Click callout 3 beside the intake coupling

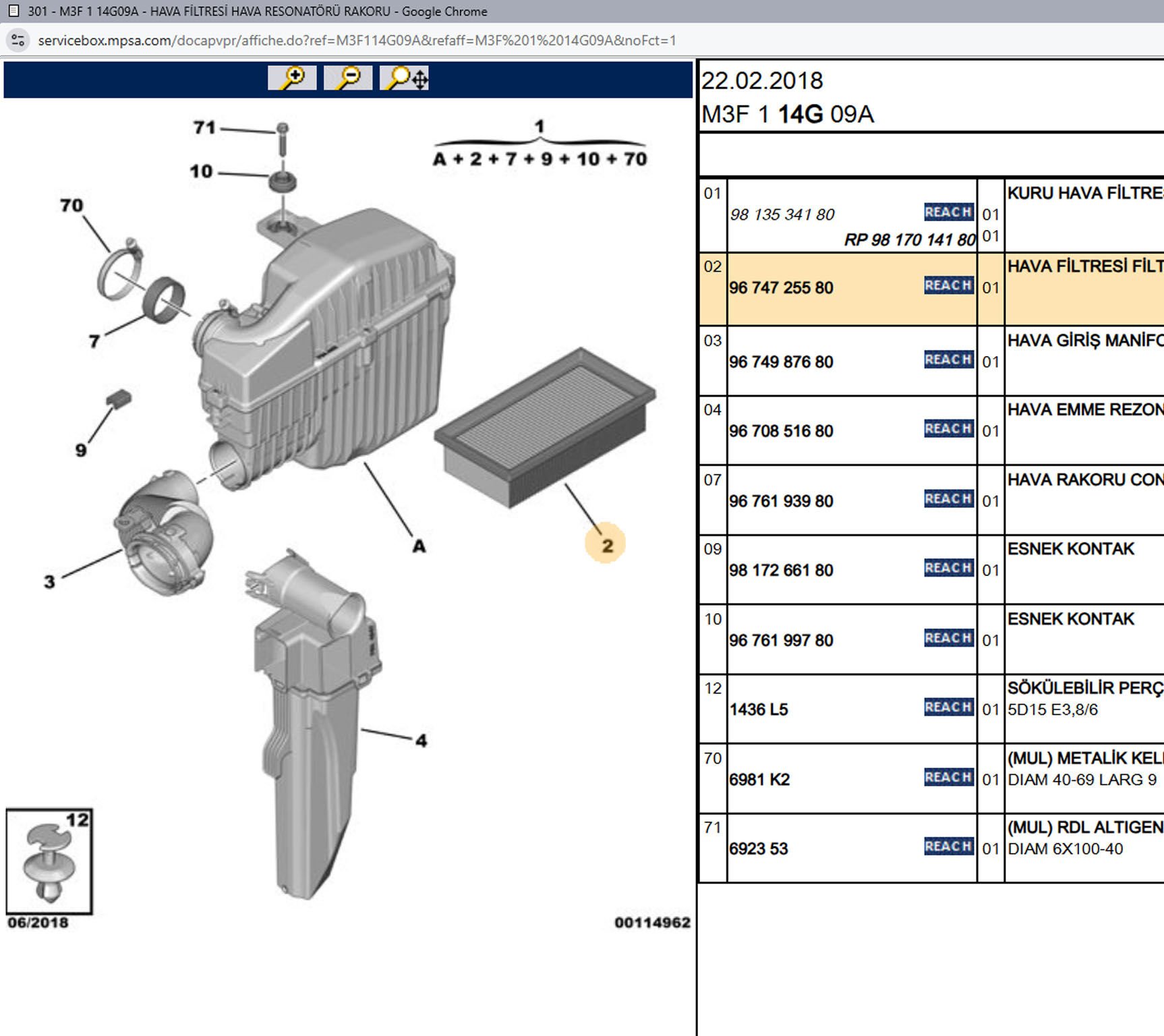[x=49, y=581]
